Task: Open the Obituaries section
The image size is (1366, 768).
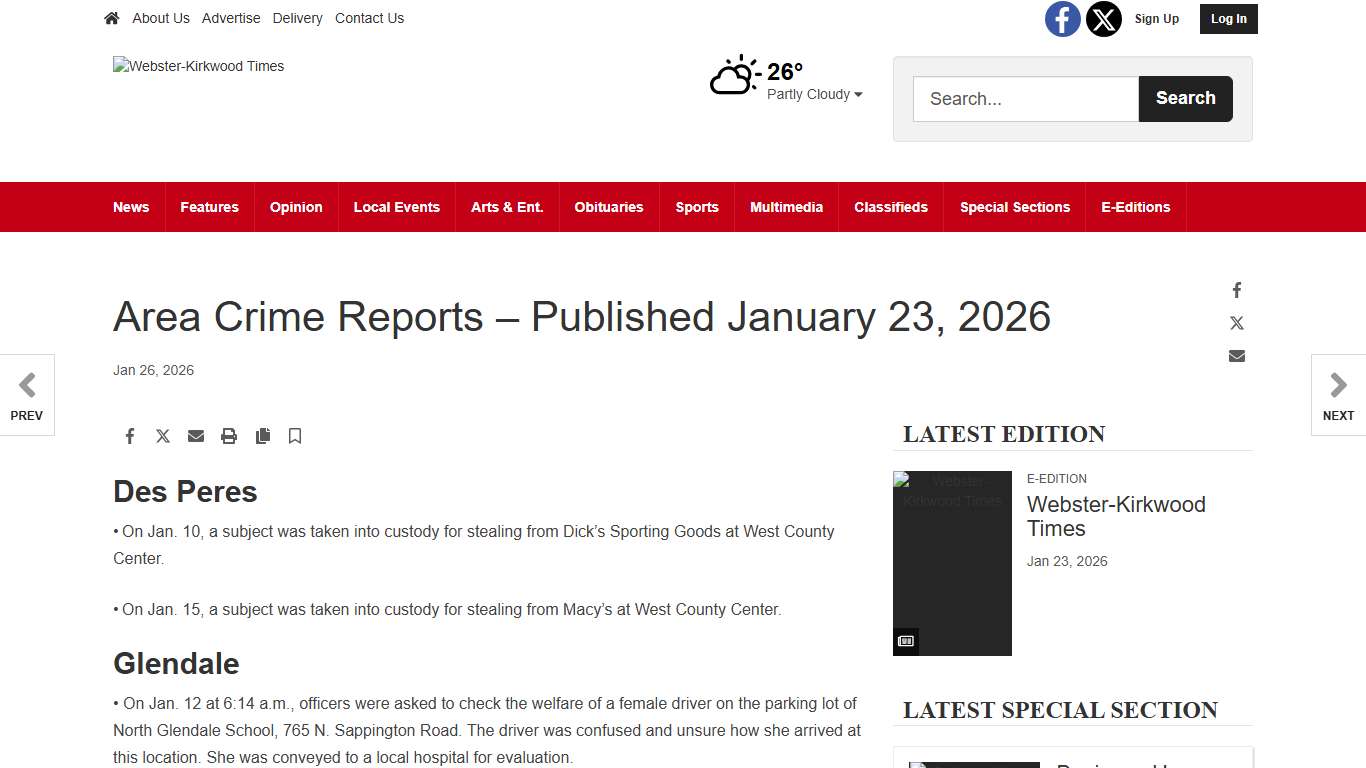Action: pos(608,207)
